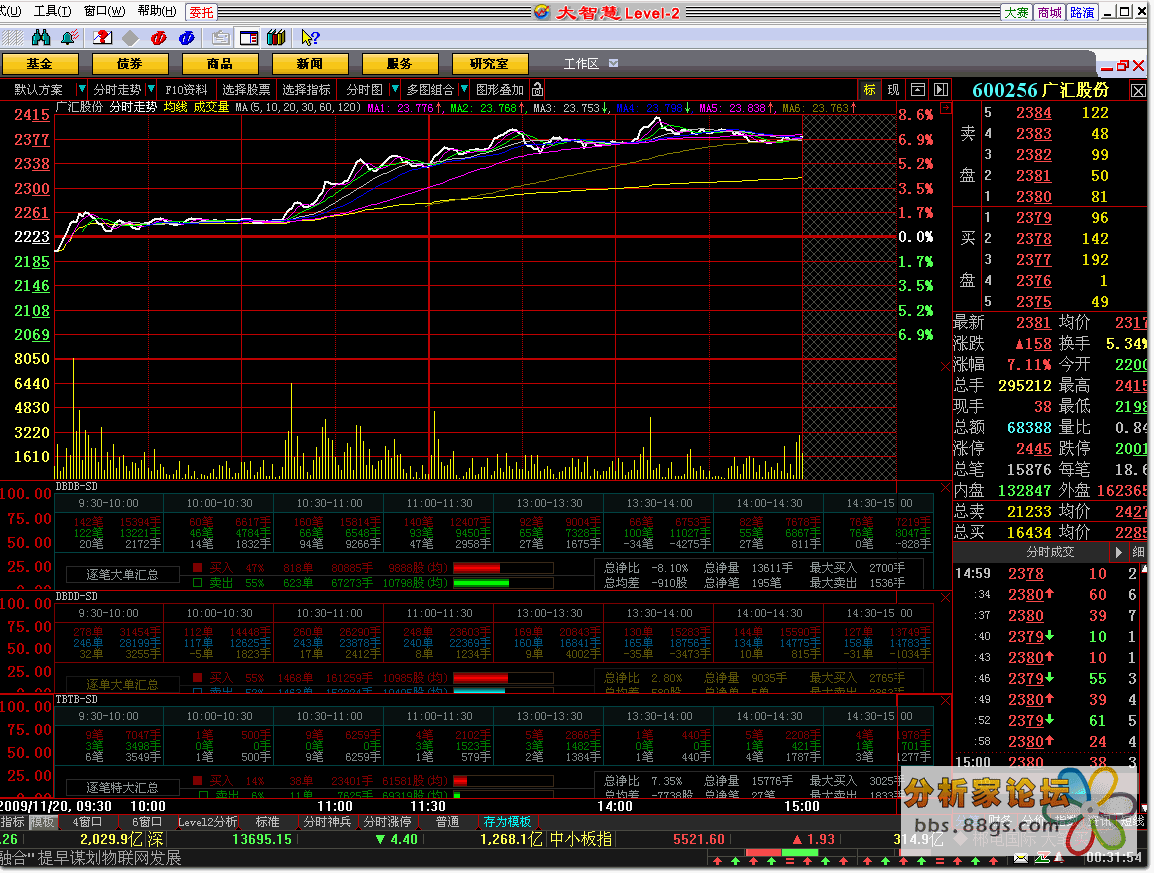Select the 存为模板 tab
1154x873 pixels.
pos(507,821)
